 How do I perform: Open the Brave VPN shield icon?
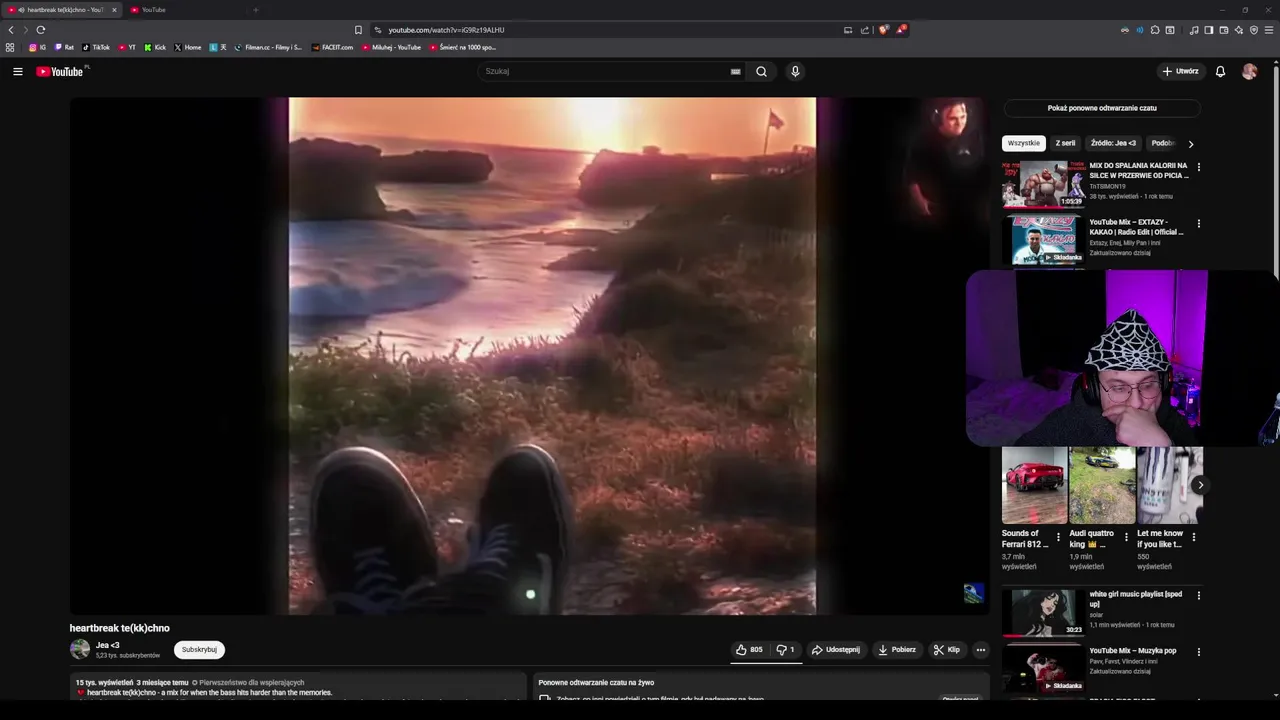(x=1254, y=30)
